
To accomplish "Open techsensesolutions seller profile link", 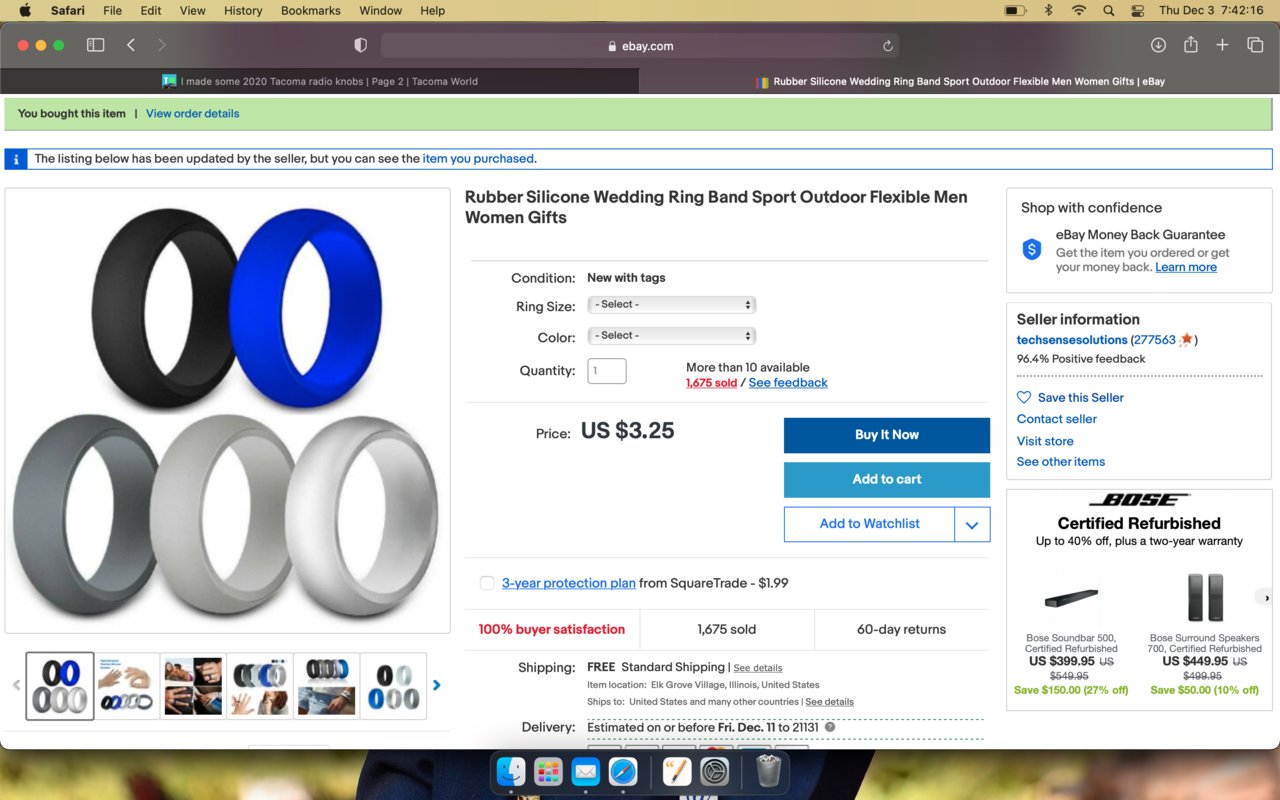I will 1072,340.
